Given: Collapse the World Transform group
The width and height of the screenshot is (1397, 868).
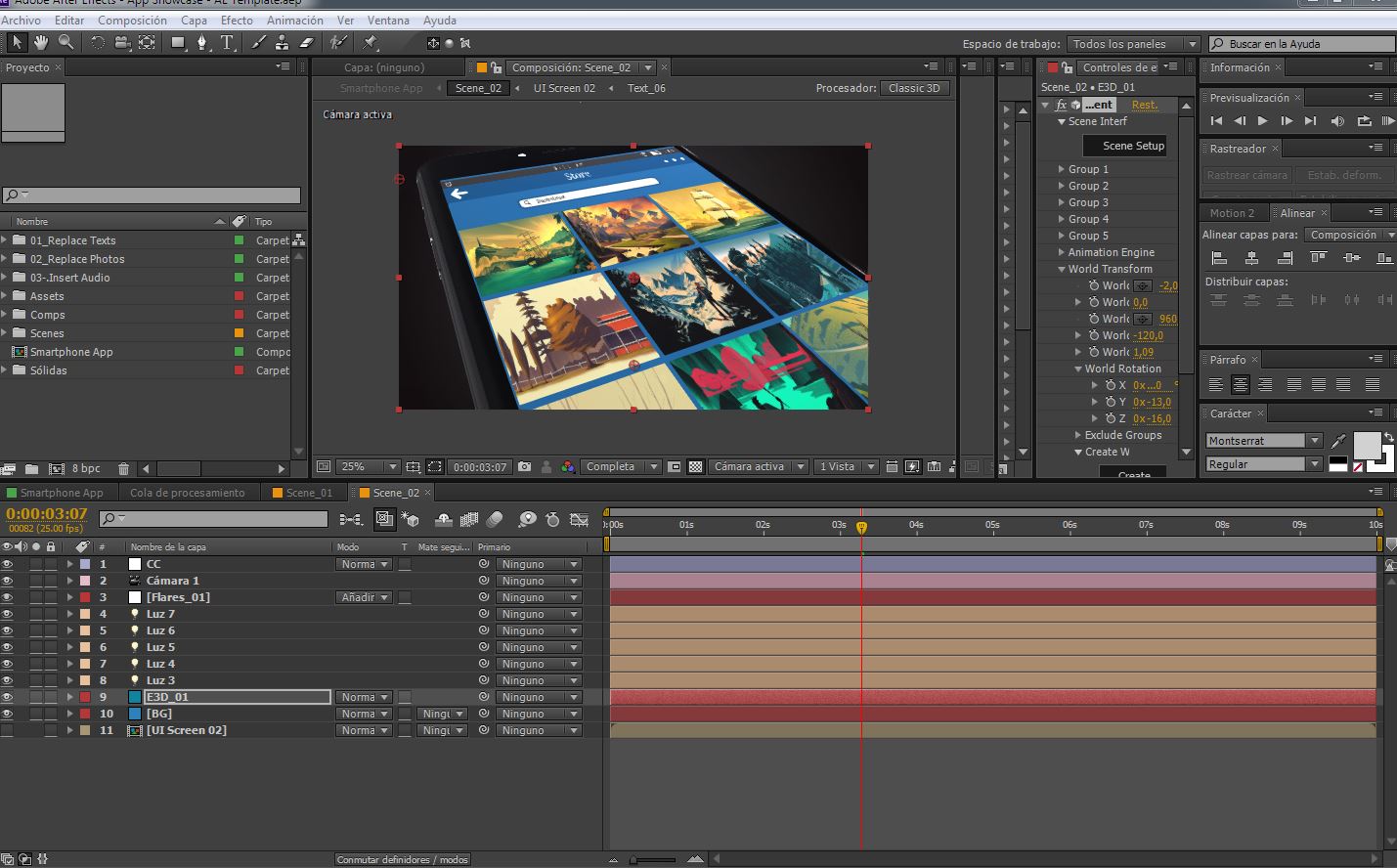Looking at the screenshot, I should click(x=1062, y=269).
